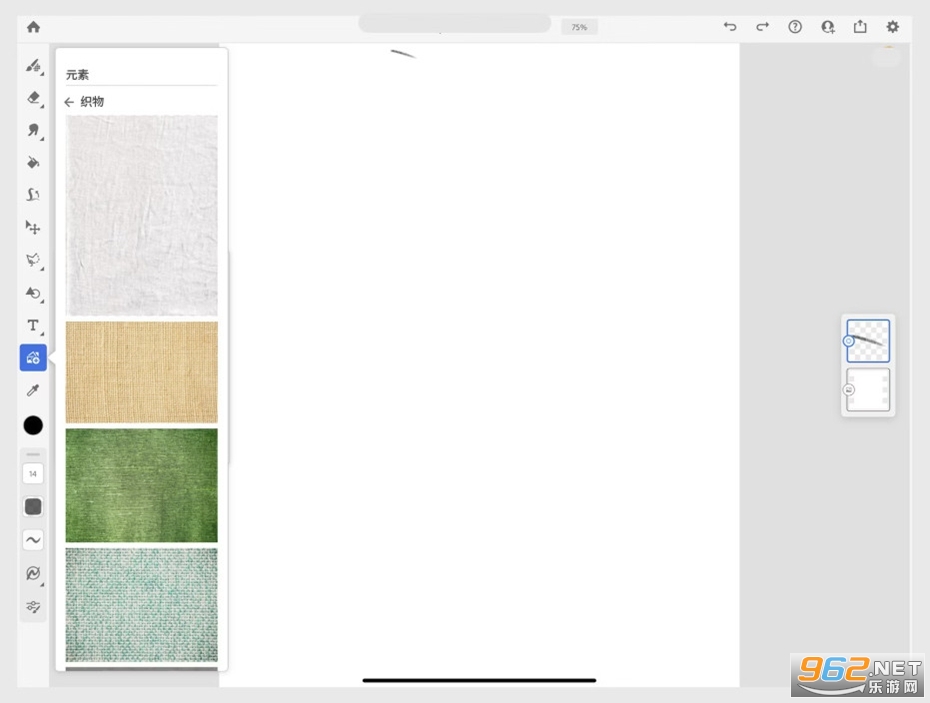
Task: Select the Smudge tool
Action: pos(33,130)
